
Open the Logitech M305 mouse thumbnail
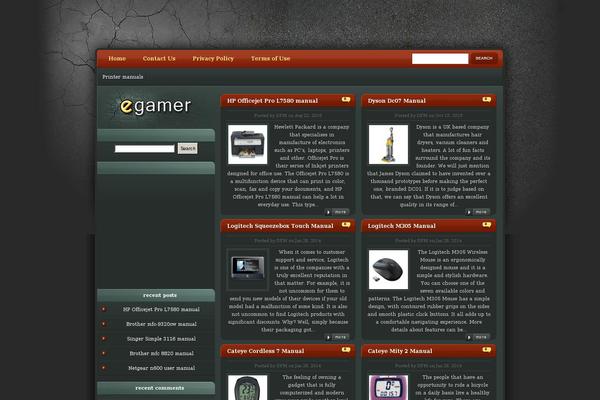click(x=388, y=269)
